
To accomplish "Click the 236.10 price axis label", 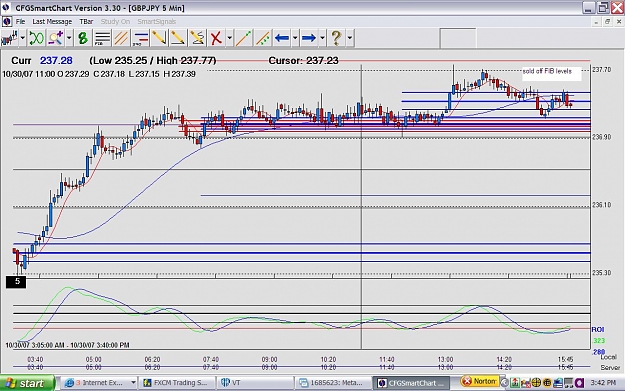I will pos(601,205).
